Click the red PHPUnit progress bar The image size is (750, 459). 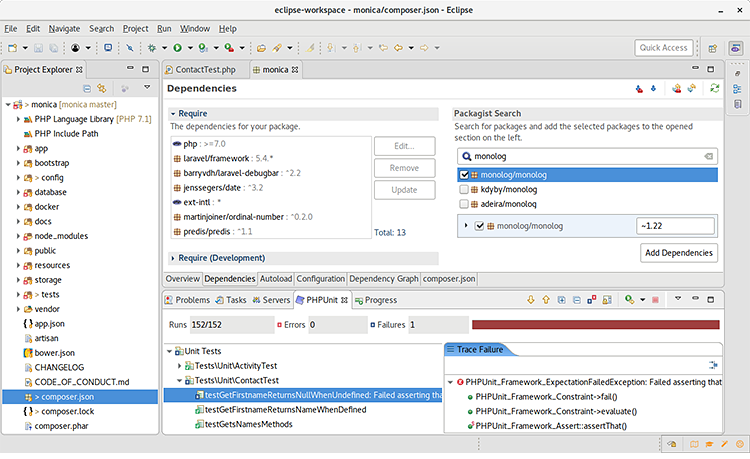pyautogui.click(x=594, y=324)
